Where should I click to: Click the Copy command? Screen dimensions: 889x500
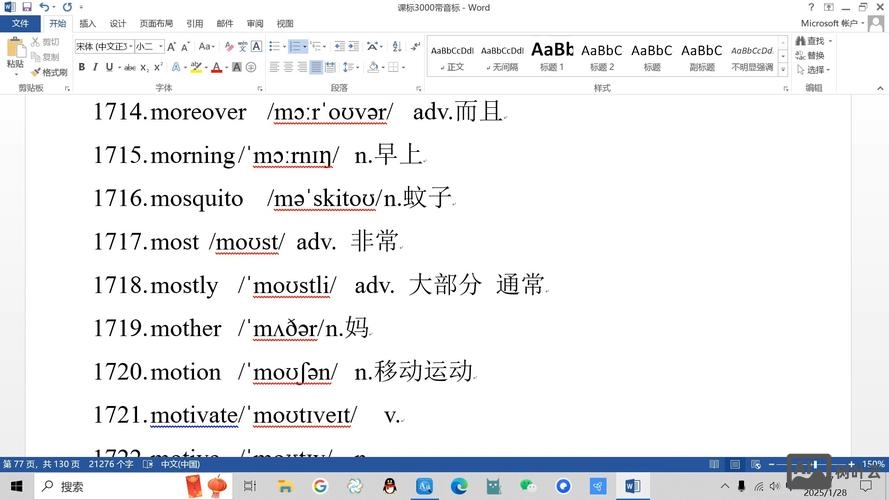coord(45,57)
